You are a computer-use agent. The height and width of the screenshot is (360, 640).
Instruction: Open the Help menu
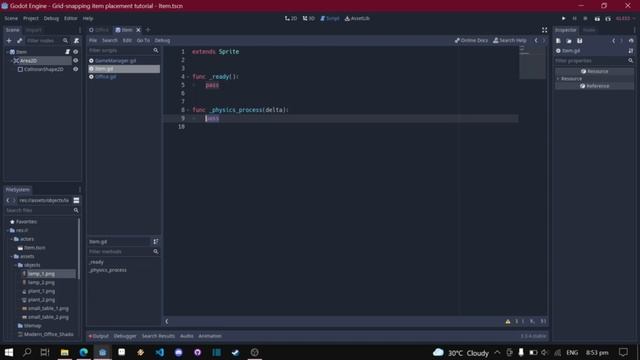[88, 18]
